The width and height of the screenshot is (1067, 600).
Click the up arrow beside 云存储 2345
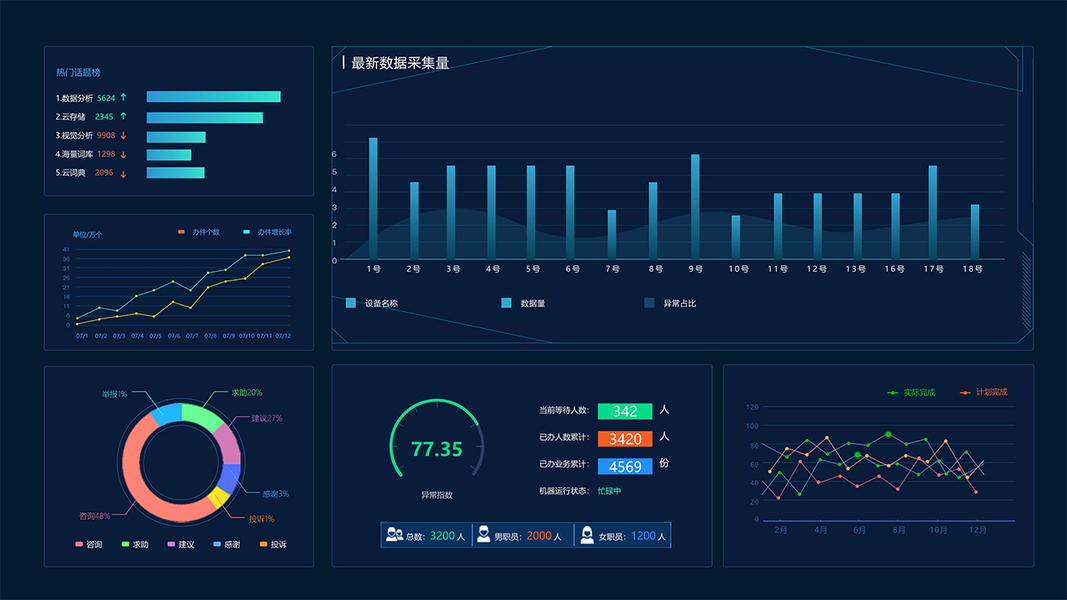point(123,116)
